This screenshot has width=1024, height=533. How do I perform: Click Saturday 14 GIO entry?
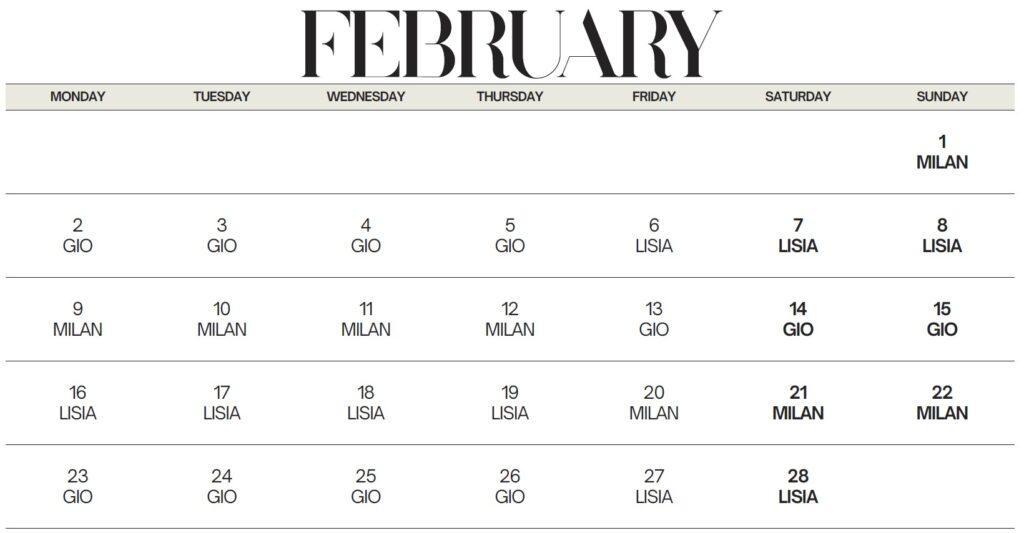pyautogui.click(x=798, y=319)
